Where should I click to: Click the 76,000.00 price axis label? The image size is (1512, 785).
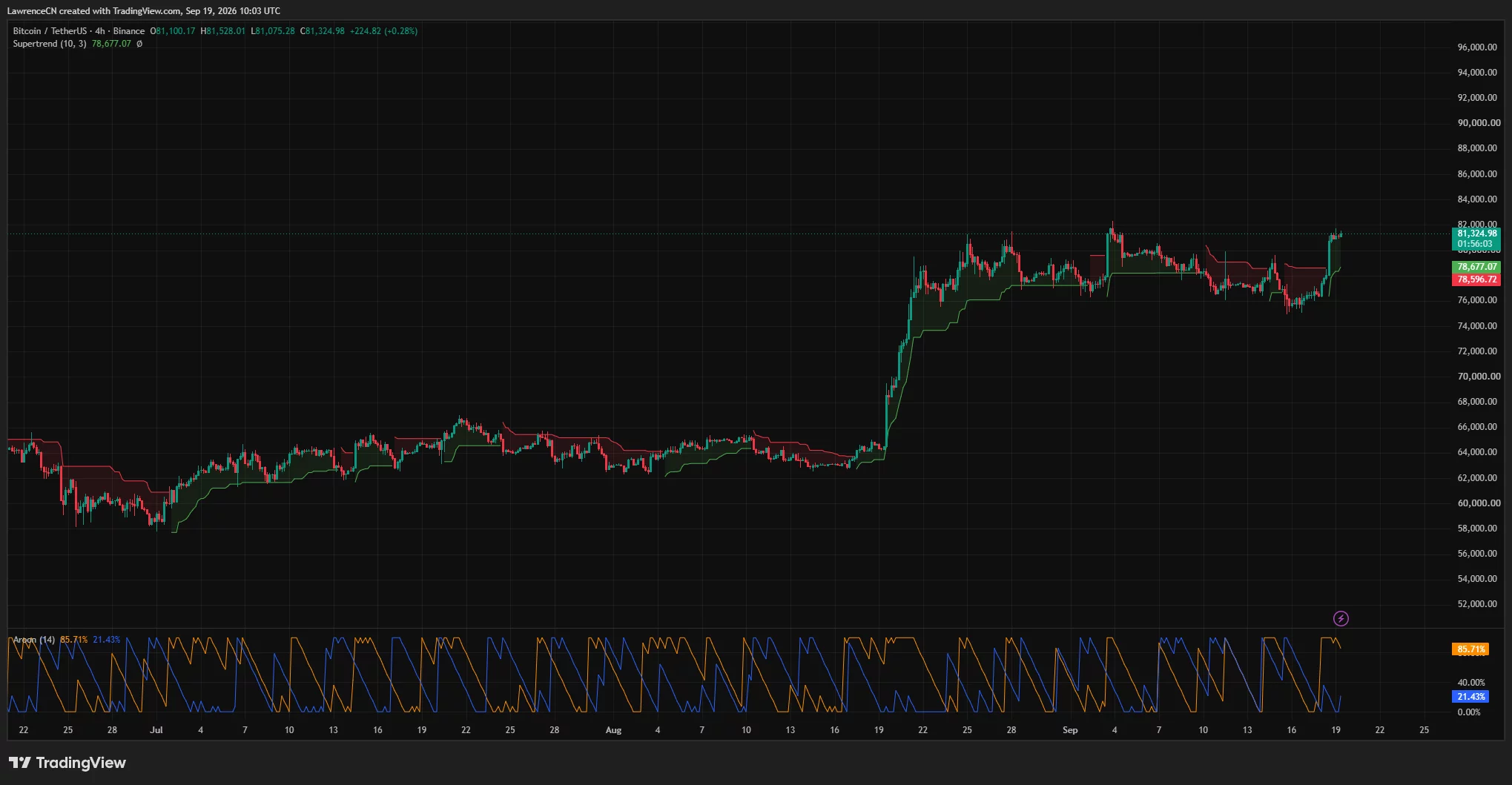[1478, 300]
